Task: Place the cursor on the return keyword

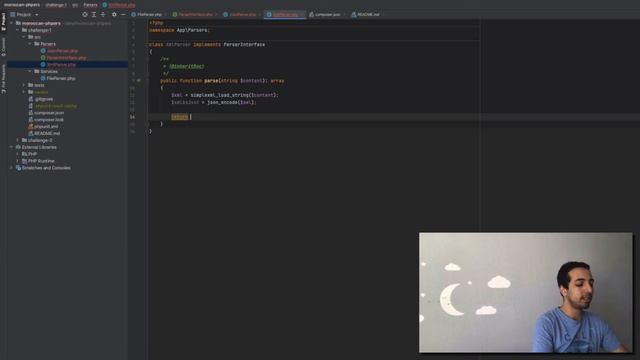Action: click(180, 117)
